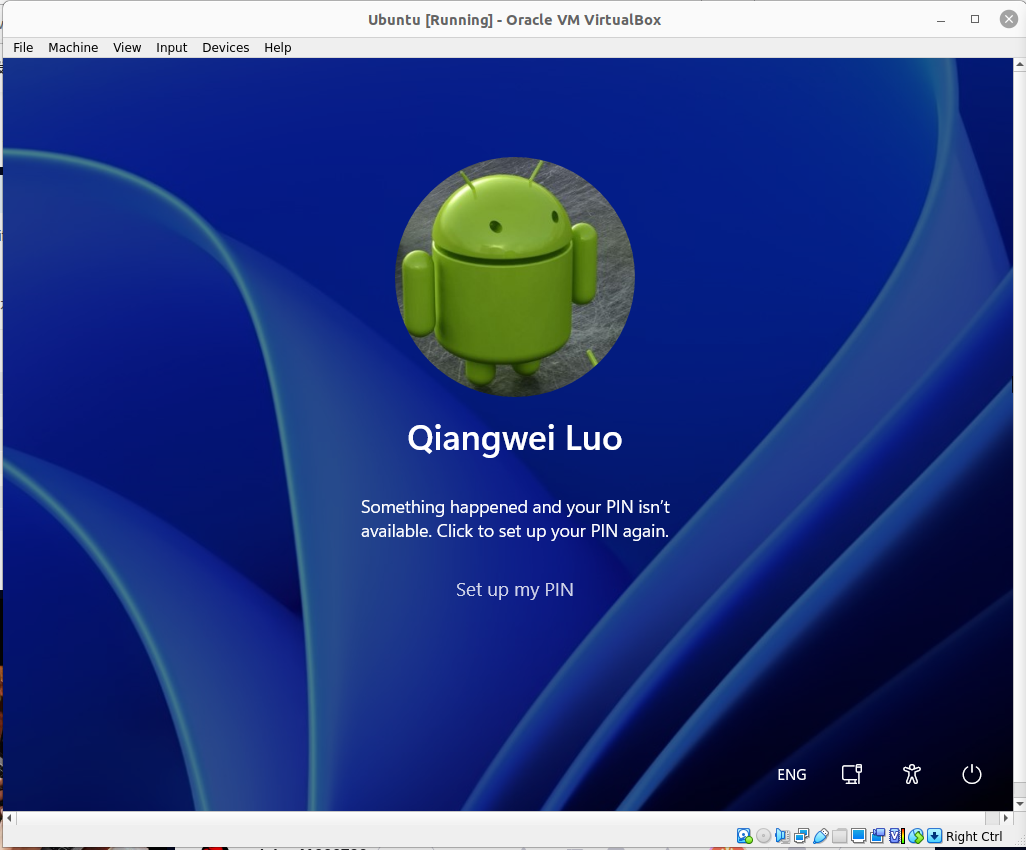
Task: Click the vertical scrollbar down arrow
Action: (x=1019, y=804)
